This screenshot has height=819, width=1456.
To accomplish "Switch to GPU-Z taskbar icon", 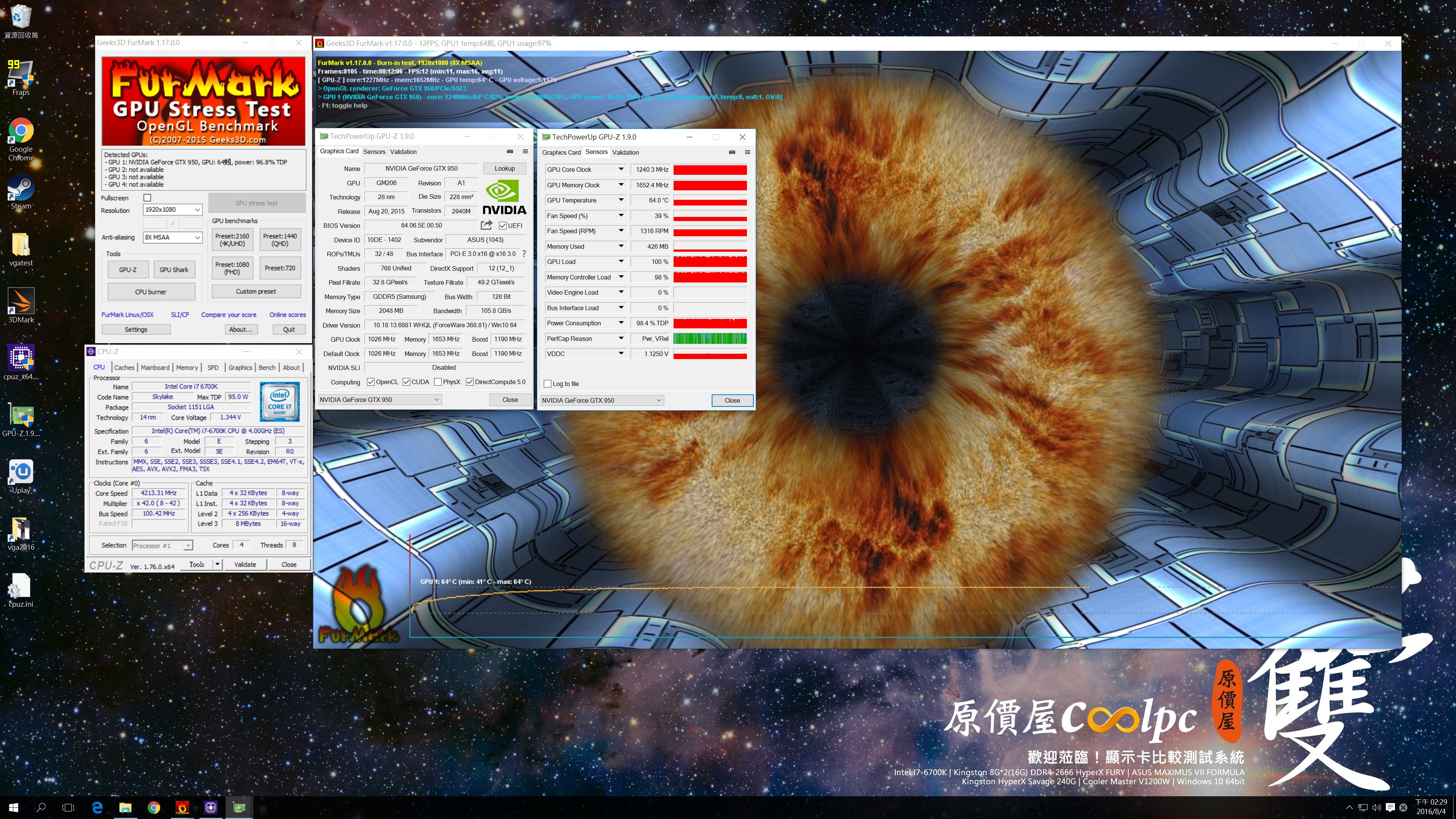I will point(239,807).
